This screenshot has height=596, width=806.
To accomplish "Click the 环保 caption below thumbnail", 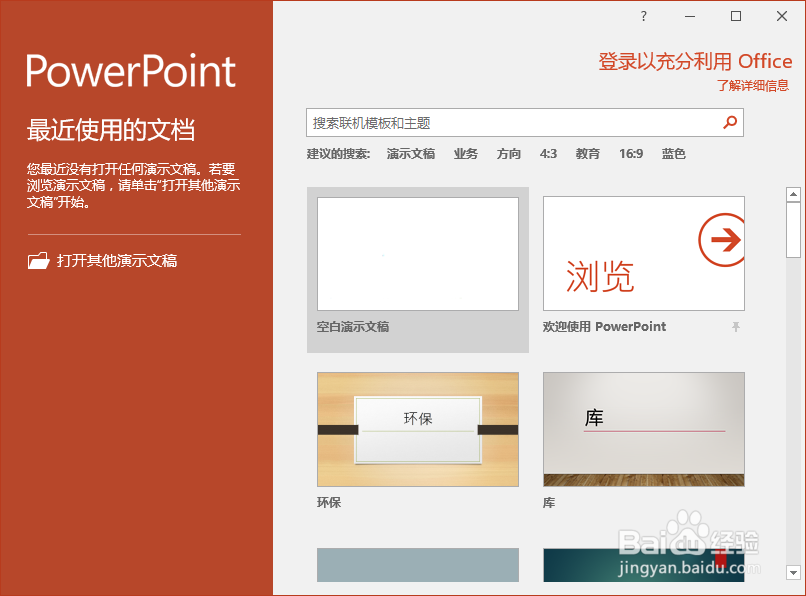I will [x=329, y=502].
